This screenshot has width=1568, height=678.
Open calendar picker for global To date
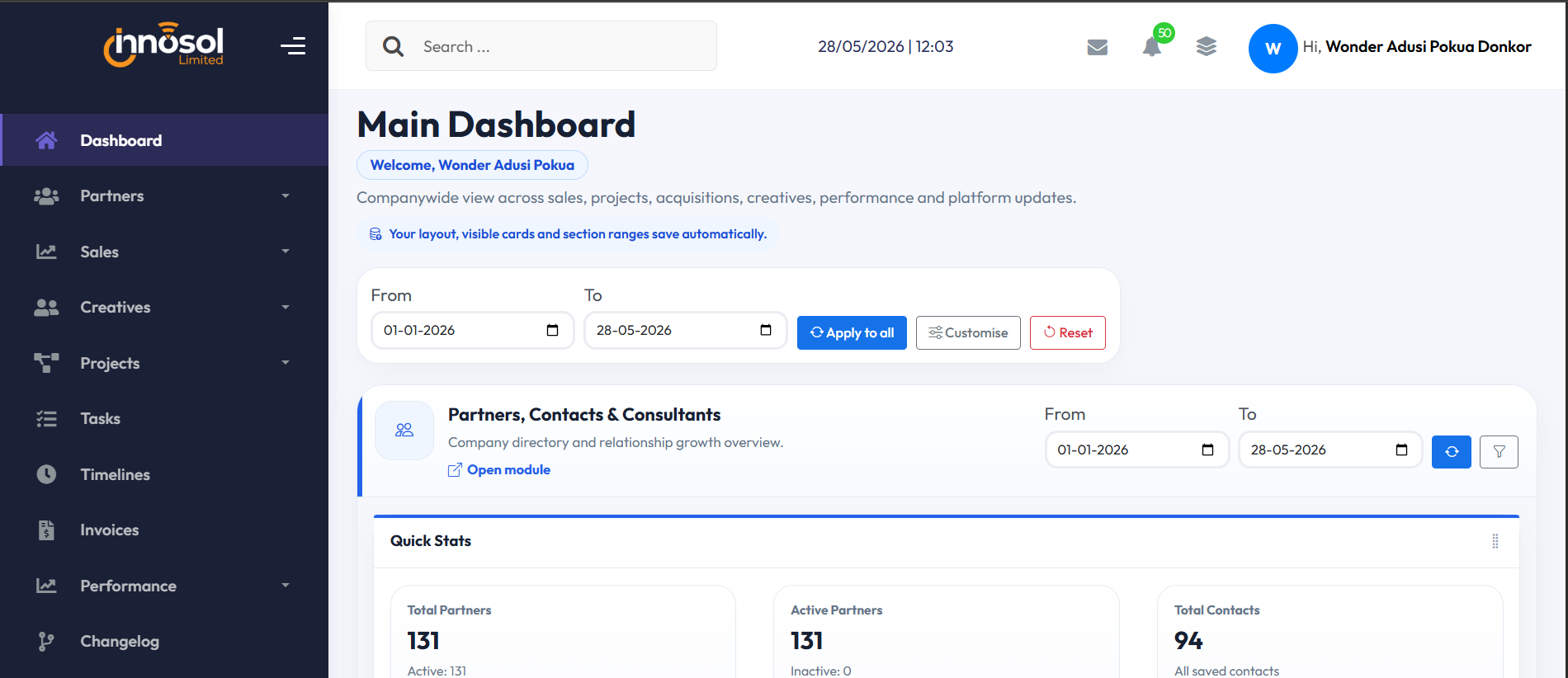coord(765,331)
